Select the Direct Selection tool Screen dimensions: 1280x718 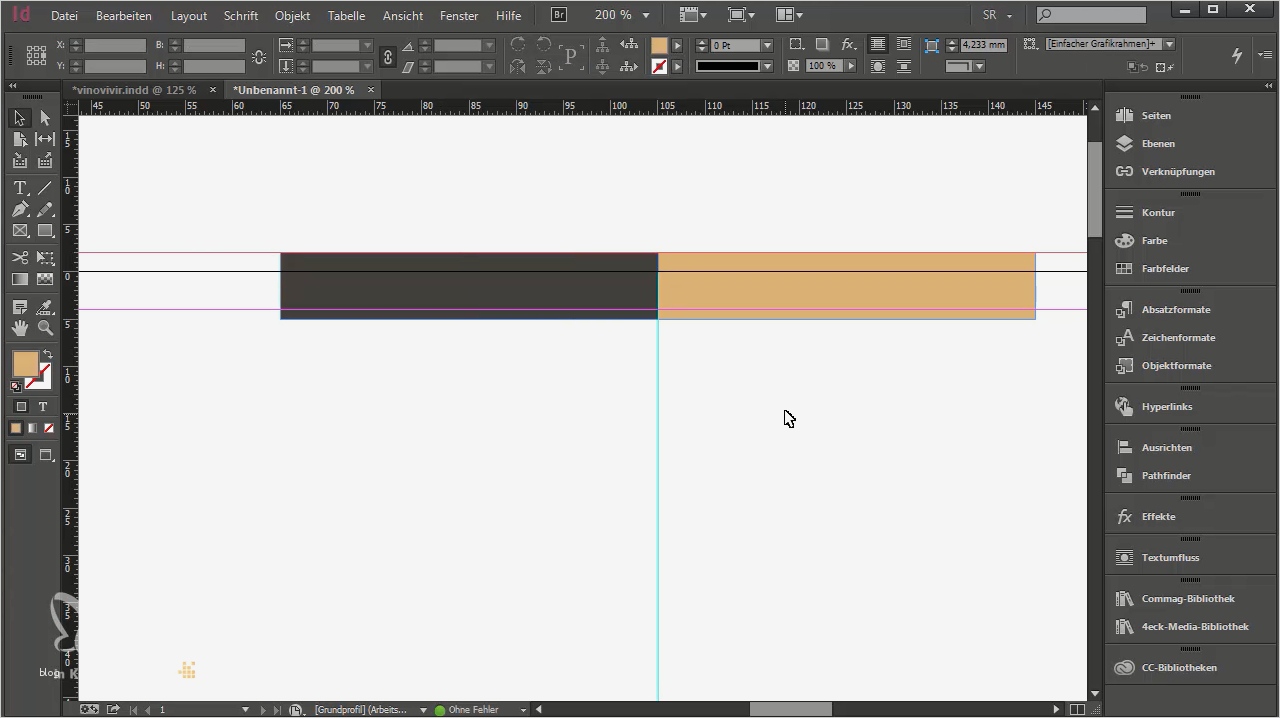(x=45, y=118)
